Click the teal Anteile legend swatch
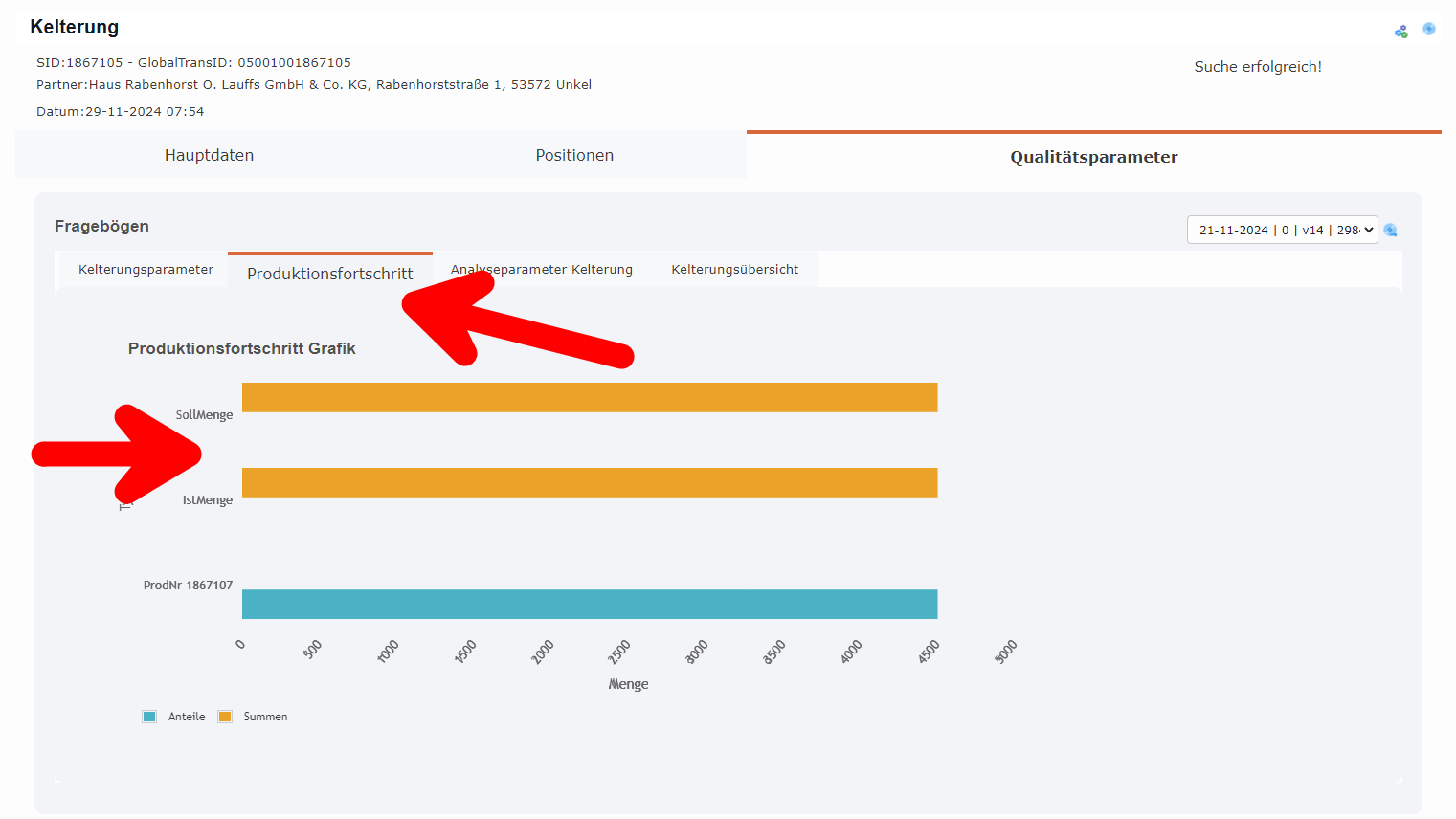Image resolution: width=1456 pixels, height=819 pixels. (x=149, y=716)
